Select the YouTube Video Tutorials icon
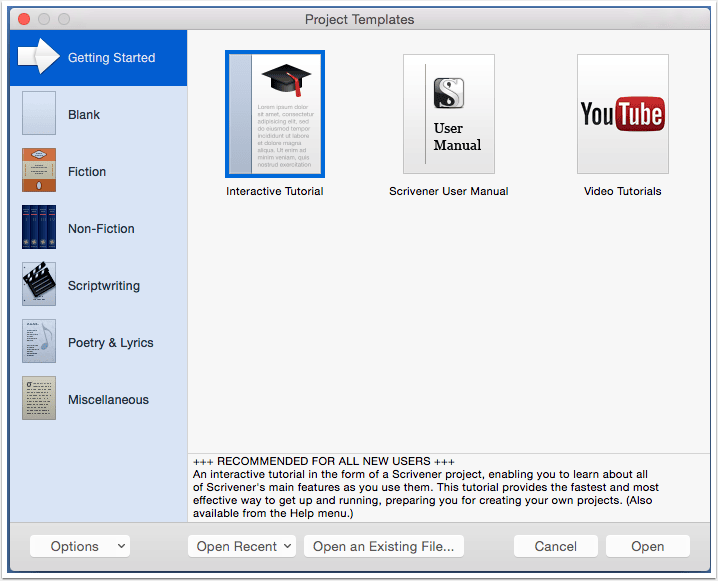The width and height of the screenshot is (718, 581). 623,114
